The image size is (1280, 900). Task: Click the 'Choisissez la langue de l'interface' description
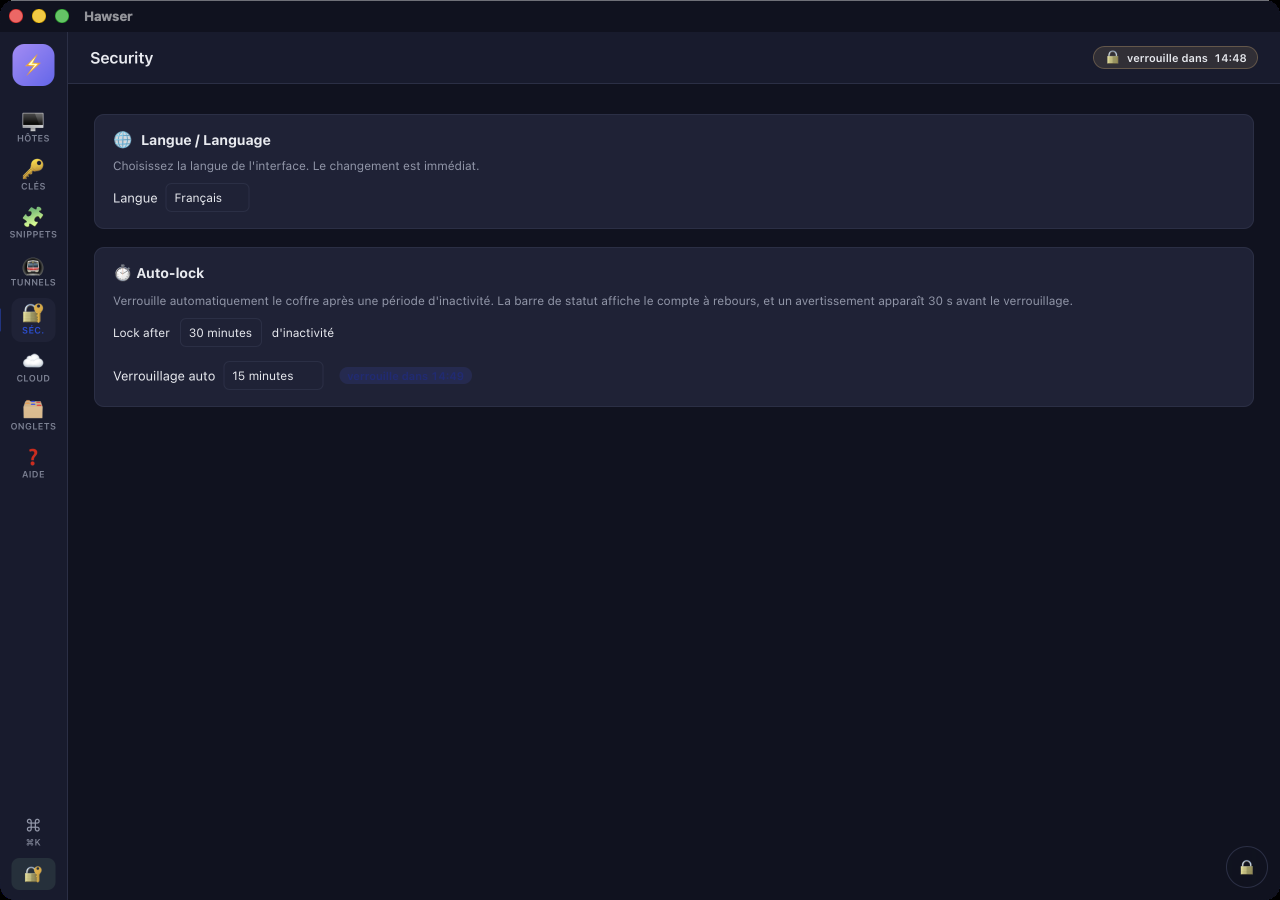(296, 166)
